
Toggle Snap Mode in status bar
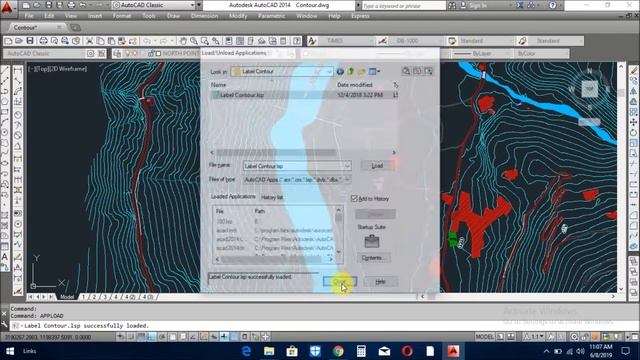coord(131,337)
